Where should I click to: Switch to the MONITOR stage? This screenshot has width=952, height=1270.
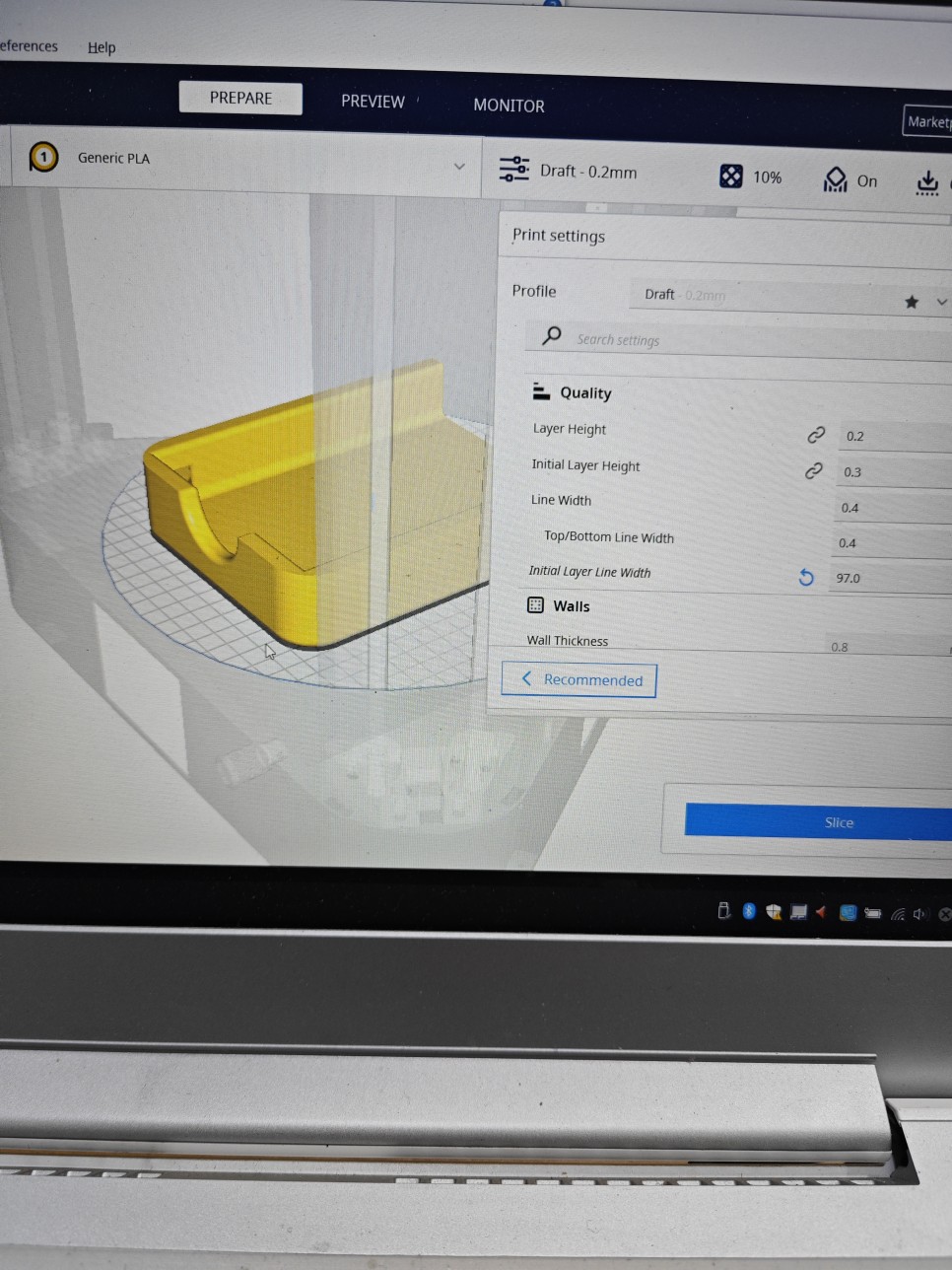click(509, 105)
